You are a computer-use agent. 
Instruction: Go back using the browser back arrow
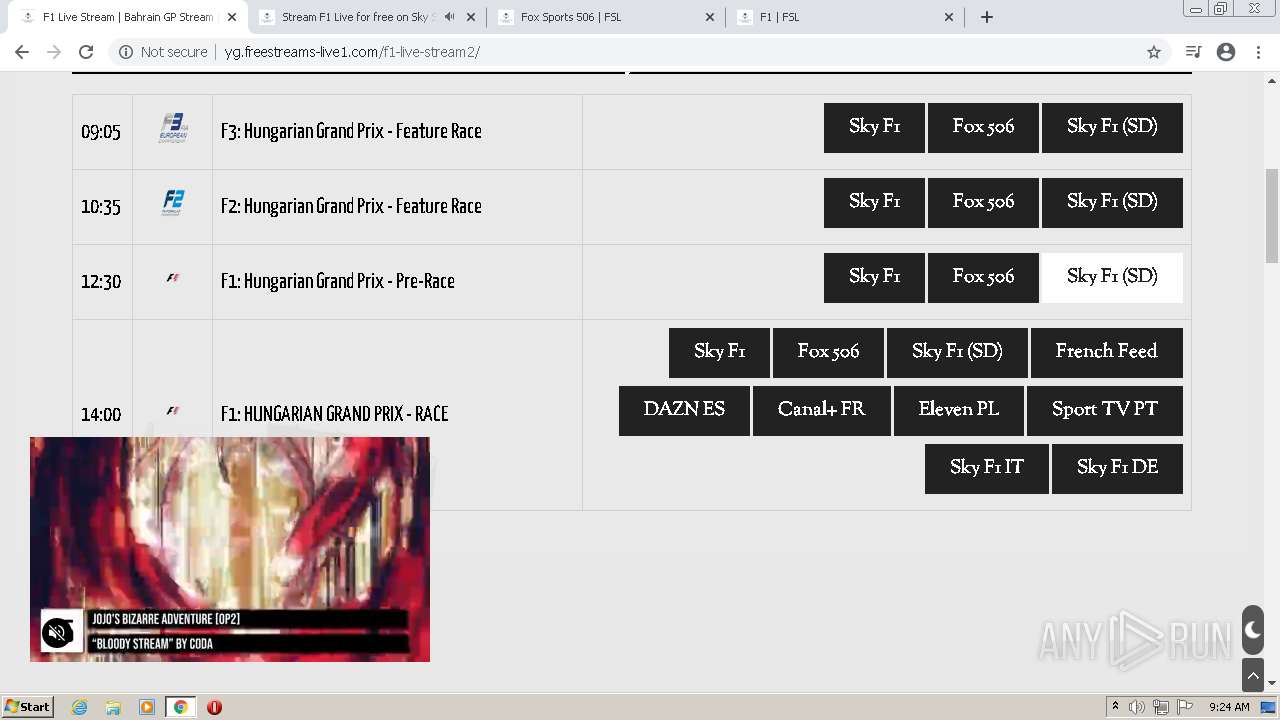coord(22,52)
